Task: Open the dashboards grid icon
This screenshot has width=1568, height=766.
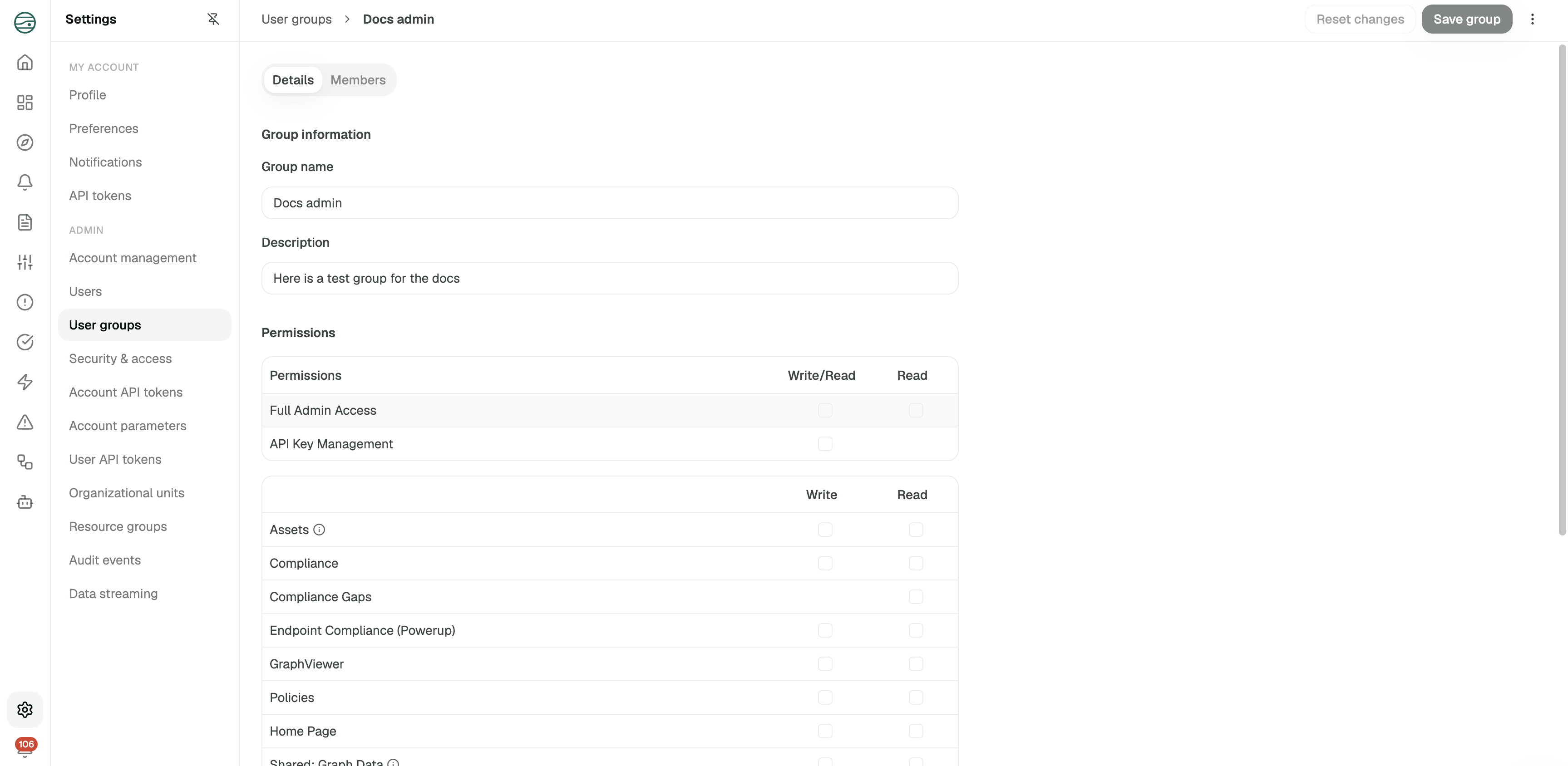Action: [25, 102]
